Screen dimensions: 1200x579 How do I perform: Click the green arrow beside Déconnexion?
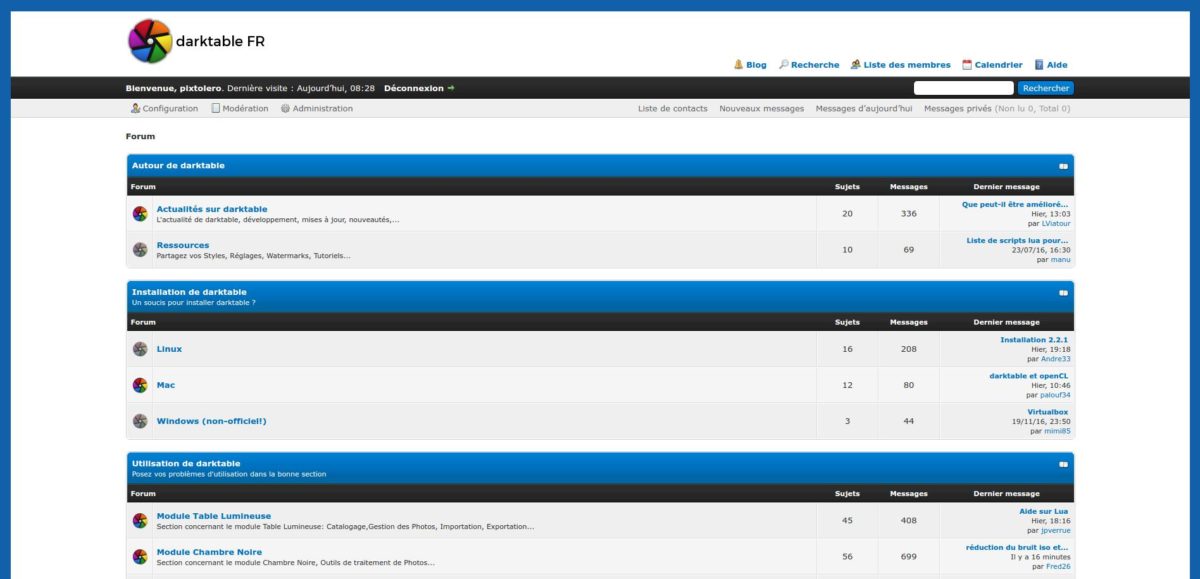click(x=451, y=88)
